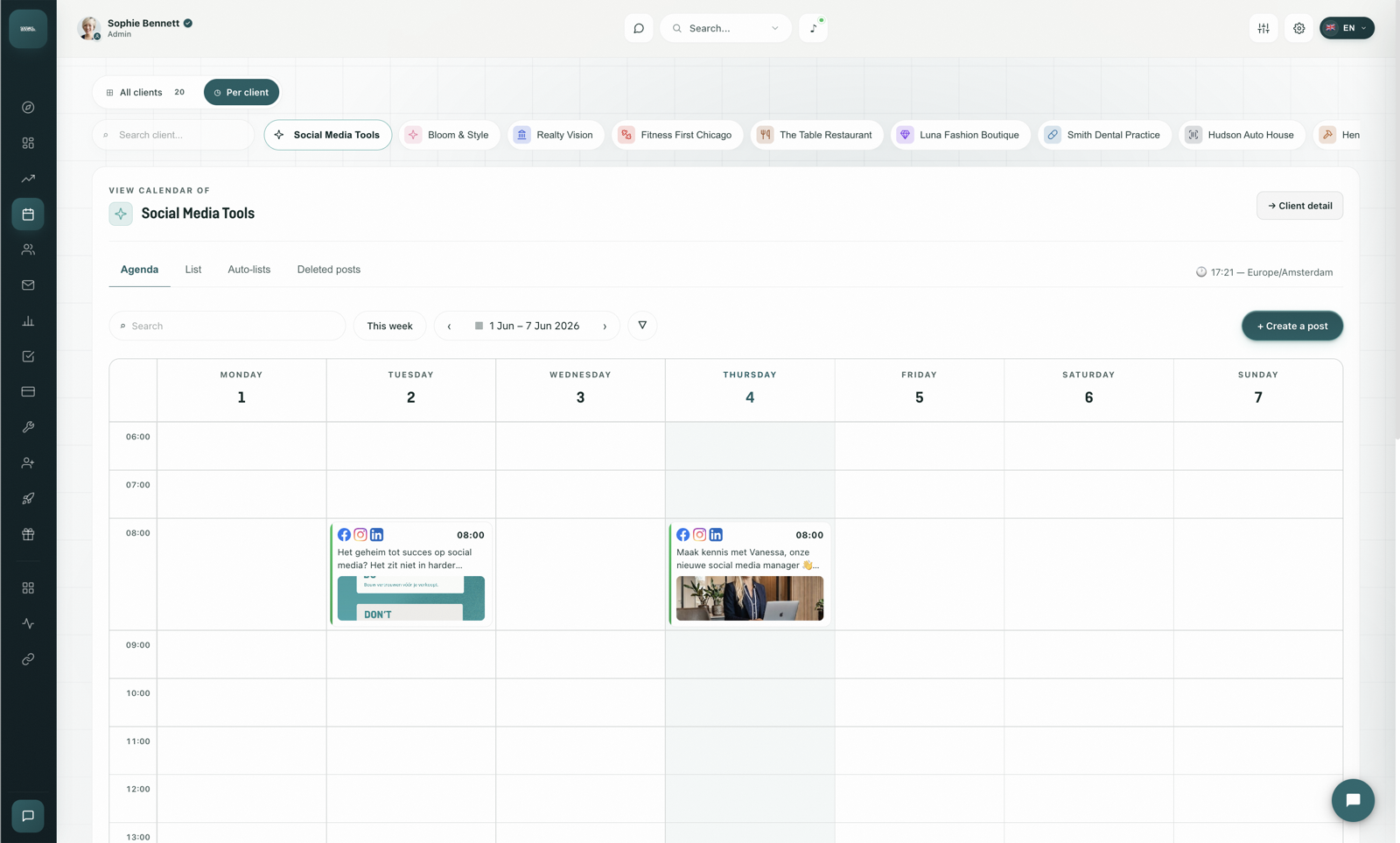
Task: Switch to the List tab
Action: (x=193, y=270)
